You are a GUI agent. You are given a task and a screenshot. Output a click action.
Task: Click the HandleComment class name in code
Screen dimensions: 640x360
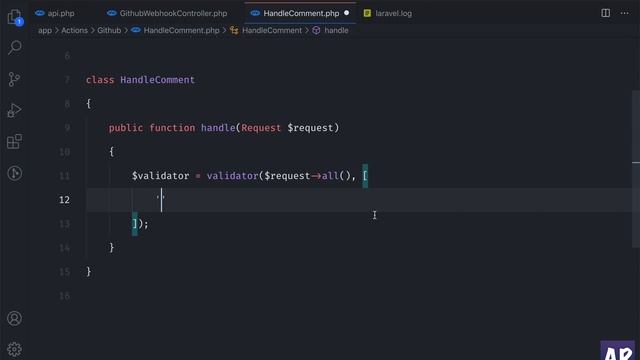tap(158, 80)
